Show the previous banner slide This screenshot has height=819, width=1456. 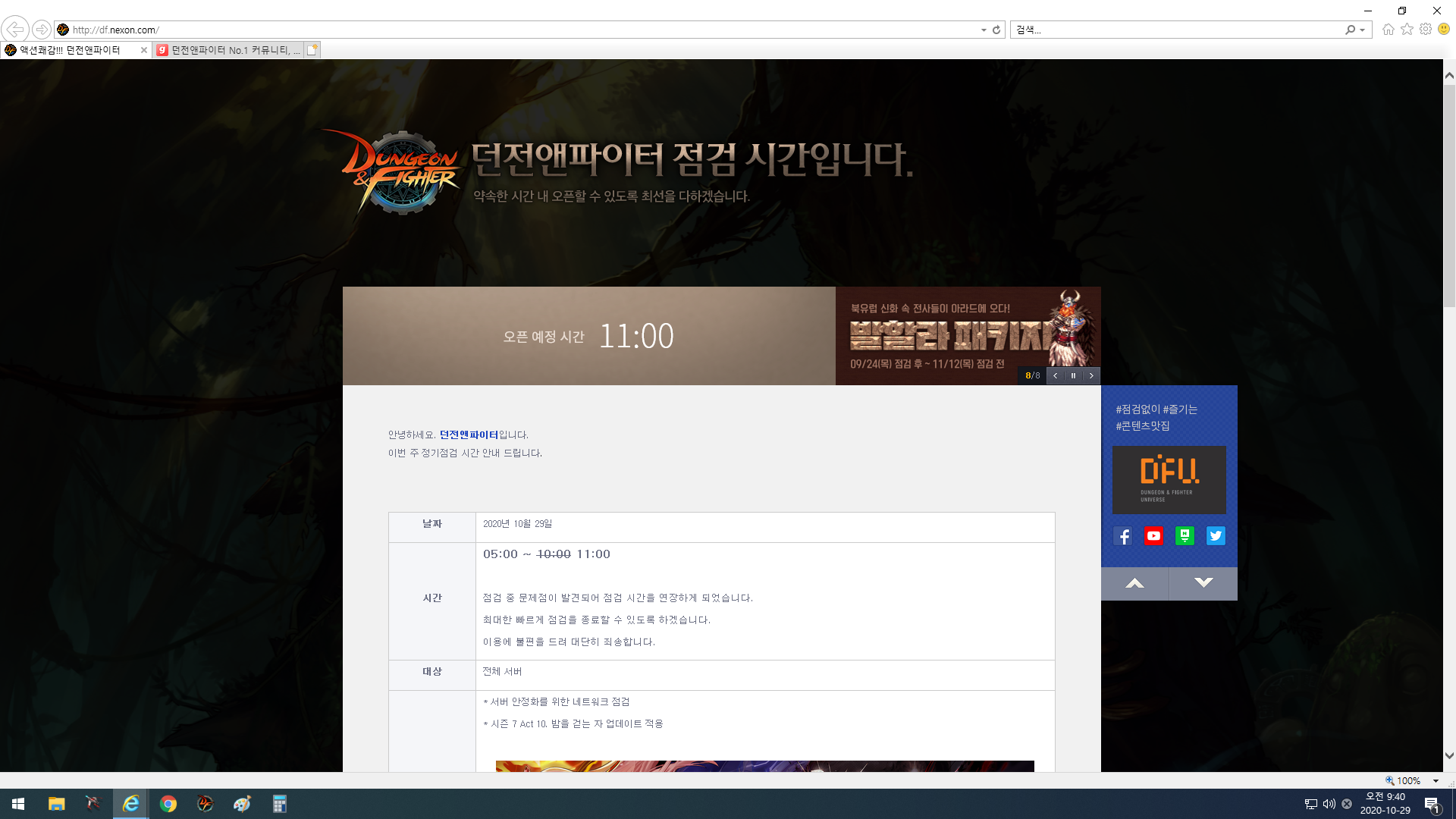(1055, 375)
